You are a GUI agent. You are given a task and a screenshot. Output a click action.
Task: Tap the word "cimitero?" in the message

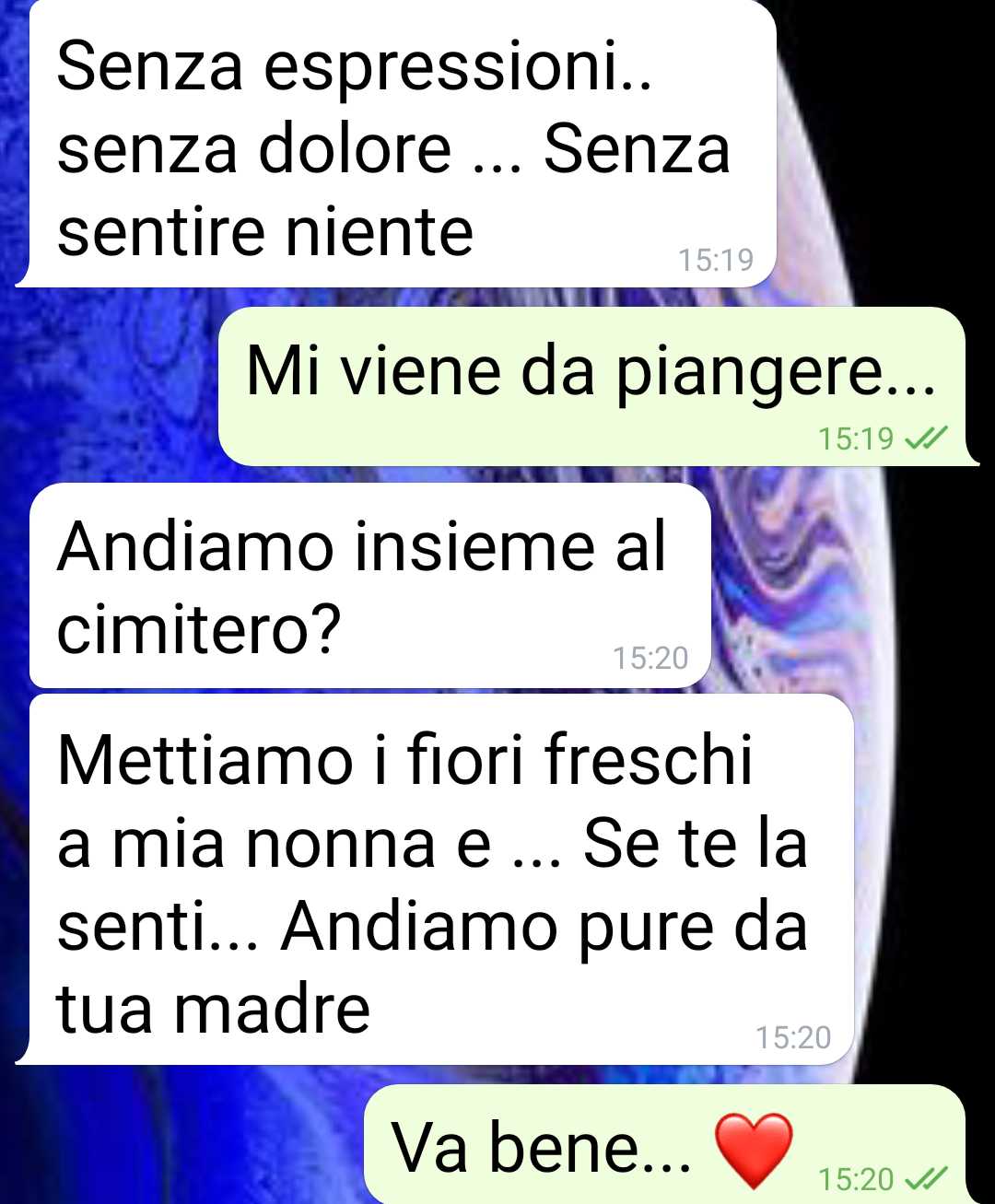click(199, 630)
